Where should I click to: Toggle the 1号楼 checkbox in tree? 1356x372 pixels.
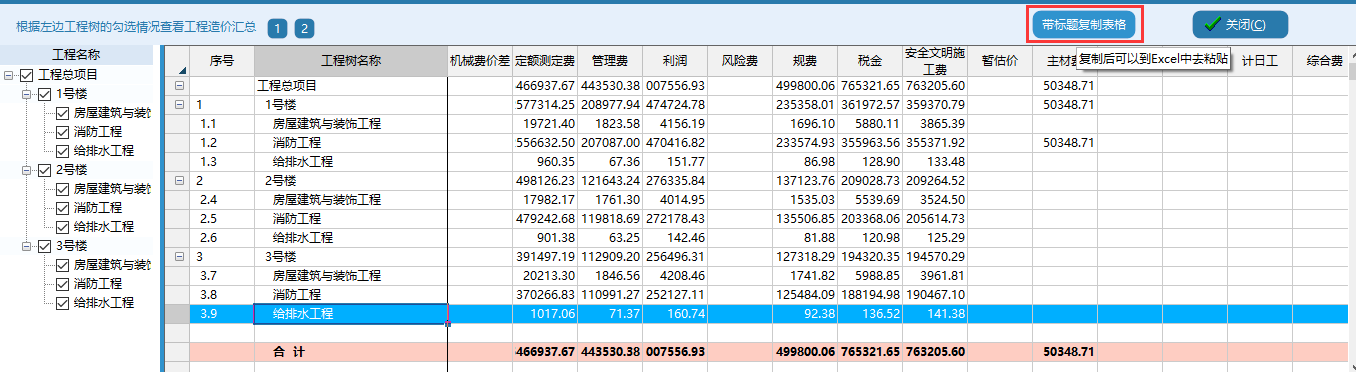coord(43,94)
